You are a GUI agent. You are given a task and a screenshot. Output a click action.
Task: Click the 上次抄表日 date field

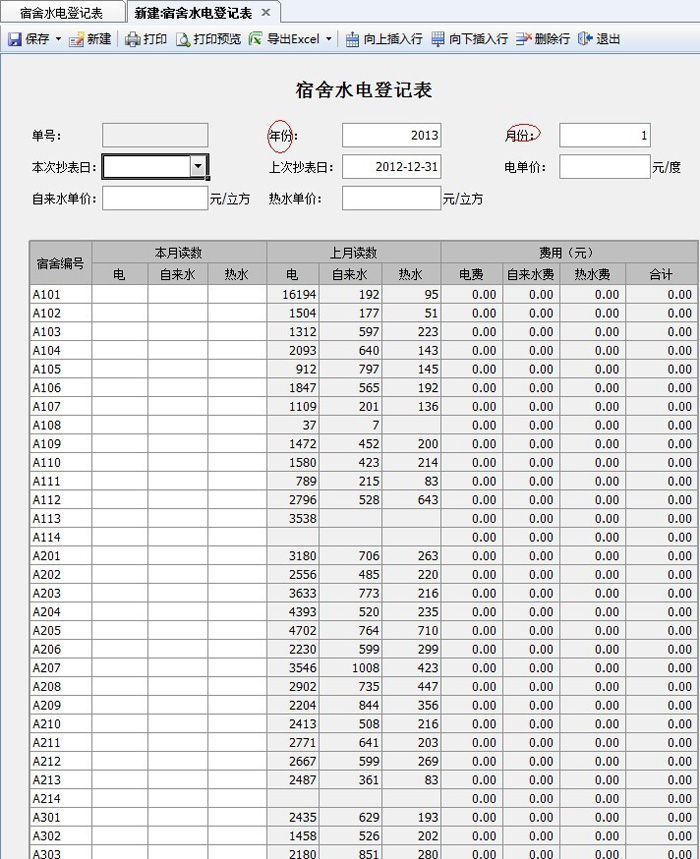[x=391, y=167]
